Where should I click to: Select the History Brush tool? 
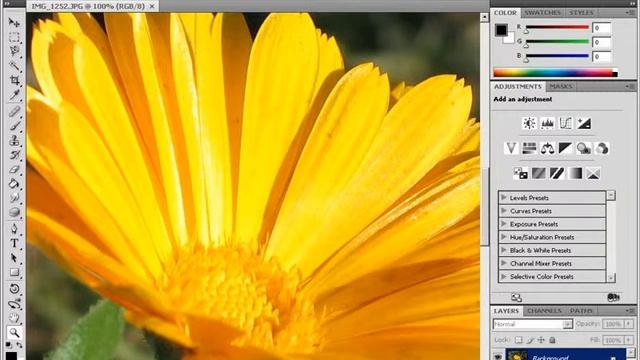[14, 155]
